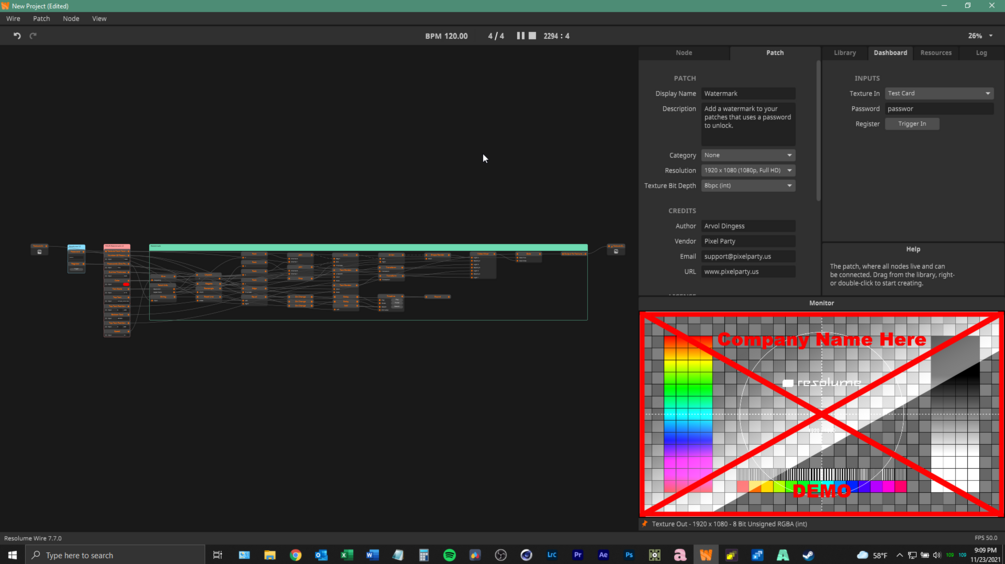
Task: Open the zoom percentage dropdown arrow
Action: pyautogui.click(x=991, y=36)
